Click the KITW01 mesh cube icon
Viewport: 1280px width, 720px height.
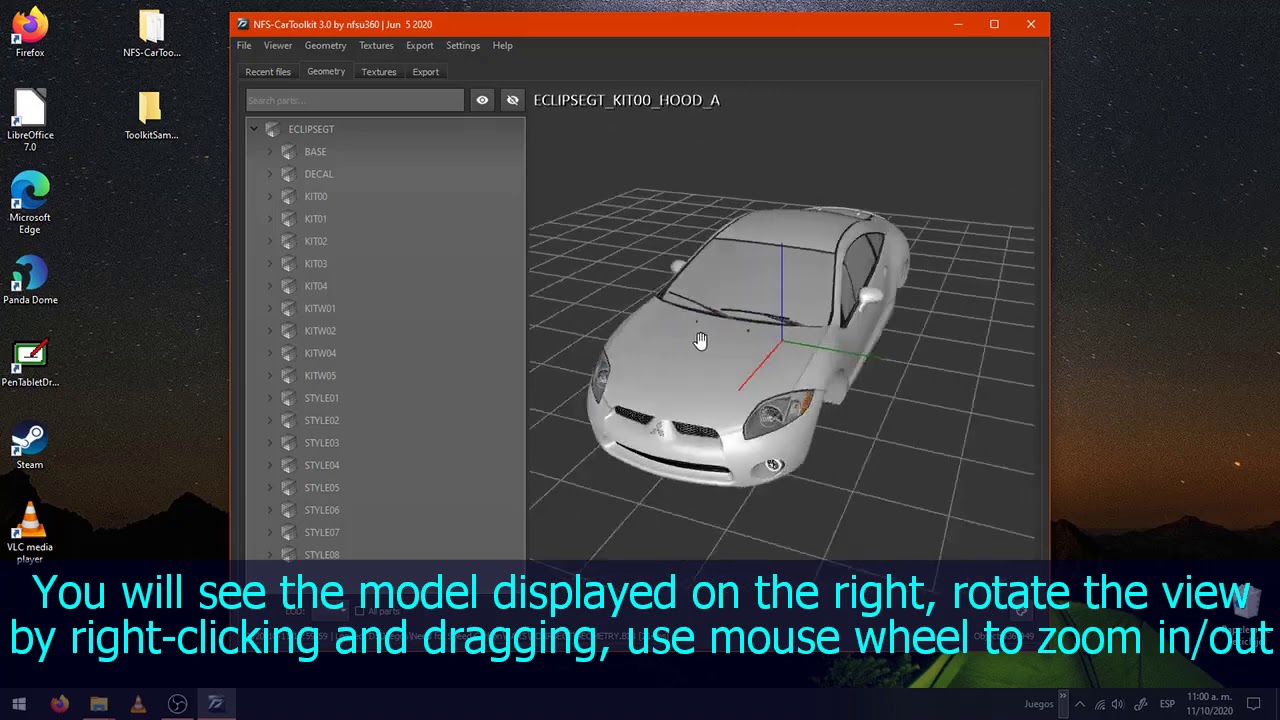point(288,308)
